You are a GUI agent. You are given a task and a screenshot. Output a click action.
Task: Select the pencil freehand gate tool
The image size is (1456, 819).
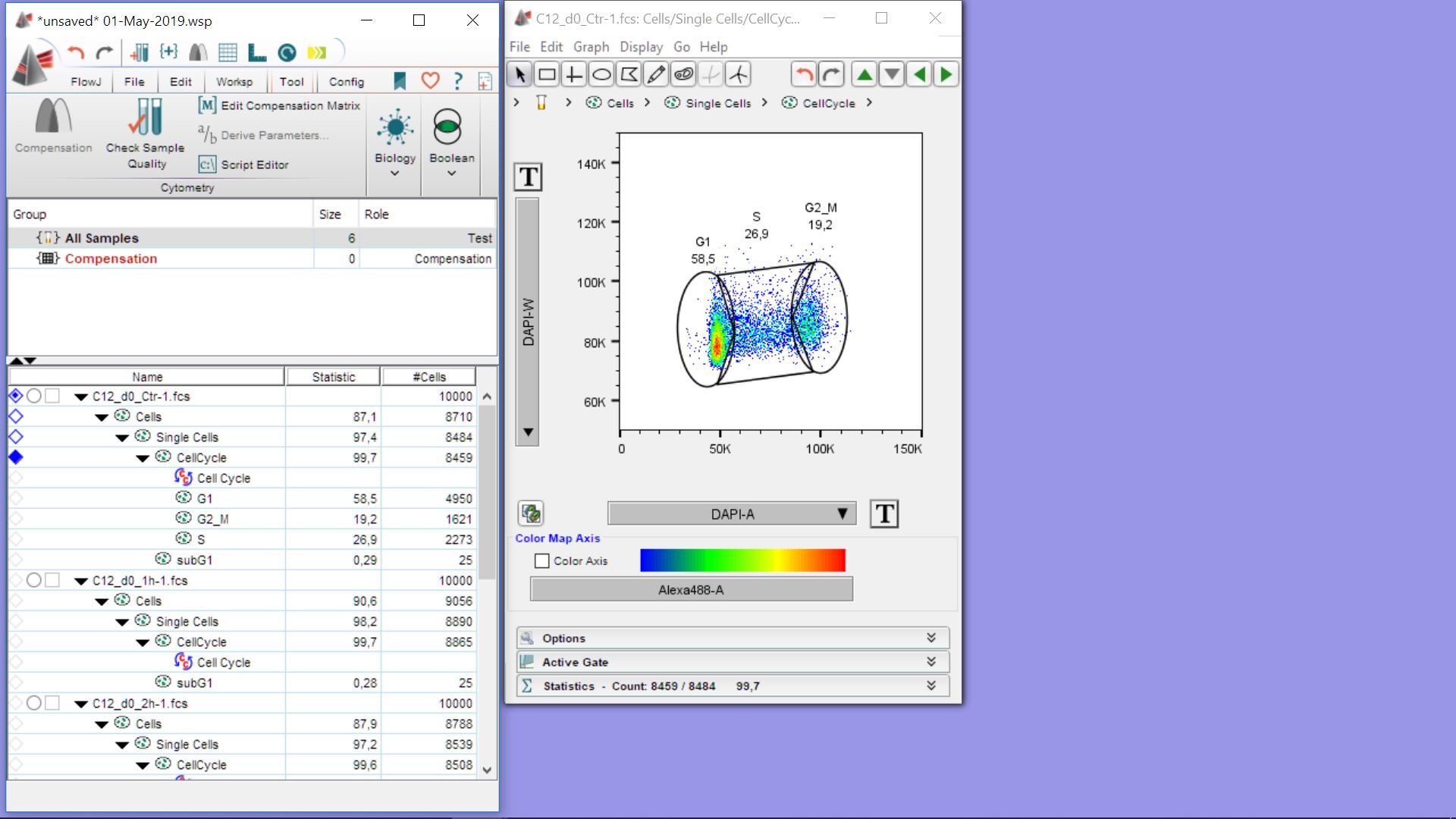tap(656, 74)
